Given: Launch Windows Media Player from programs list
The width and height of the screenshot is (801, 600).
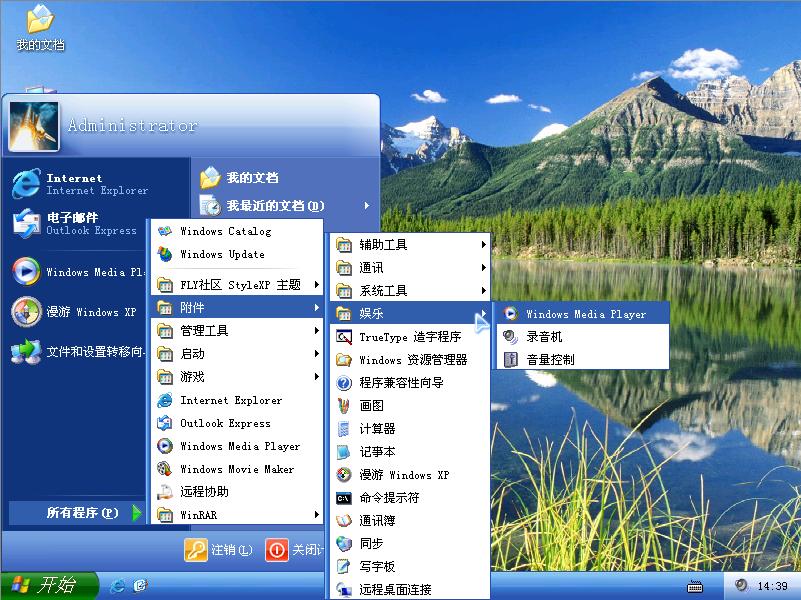Looking at the screenshot, I should [x=237, y=446].
